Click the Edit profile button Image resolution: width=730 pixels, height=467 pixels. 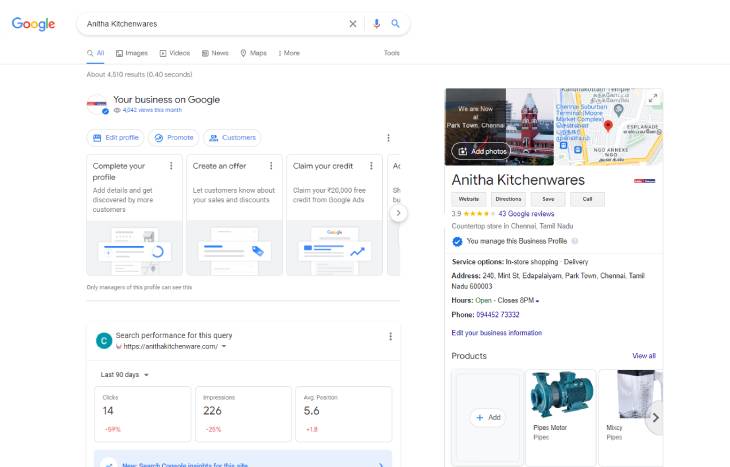tap(116, 138)
